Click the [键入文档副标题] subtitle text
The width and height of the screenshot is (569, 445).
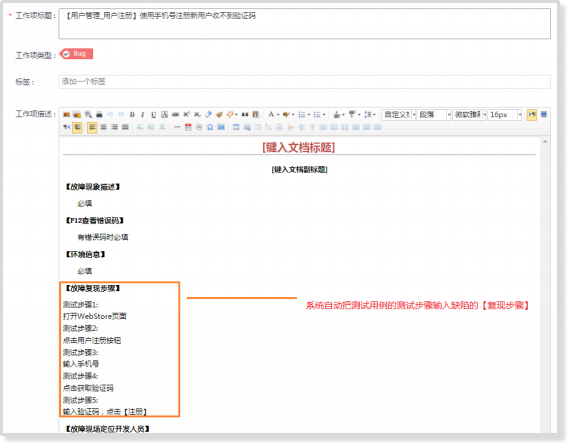coord(299,170)
